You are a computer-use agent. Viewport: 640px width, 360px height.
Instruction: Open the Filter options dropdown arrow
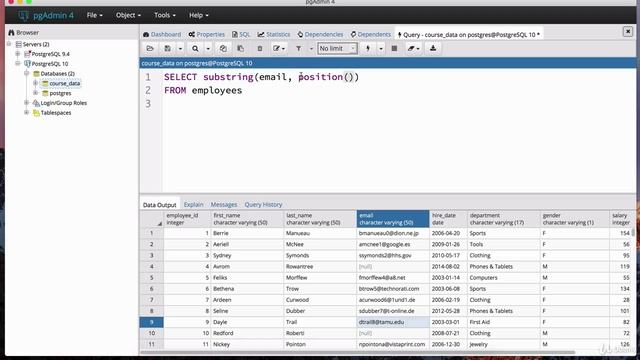[x=311, y=49]
